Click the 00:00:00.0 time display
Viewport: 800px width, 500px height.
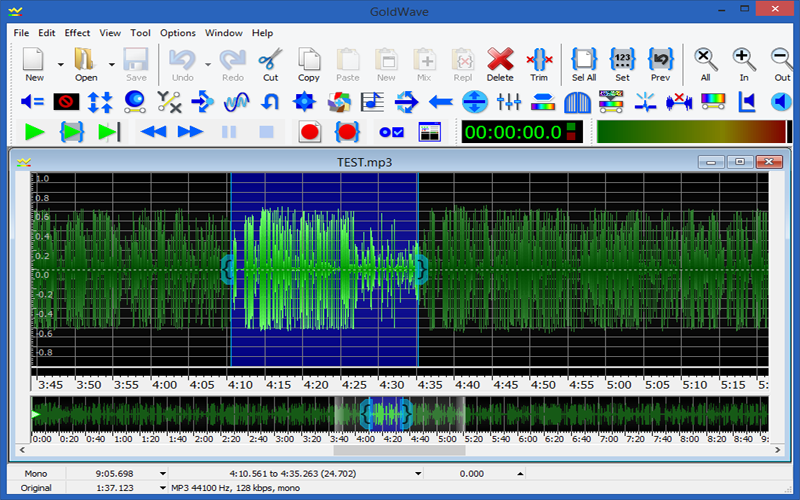521,133
